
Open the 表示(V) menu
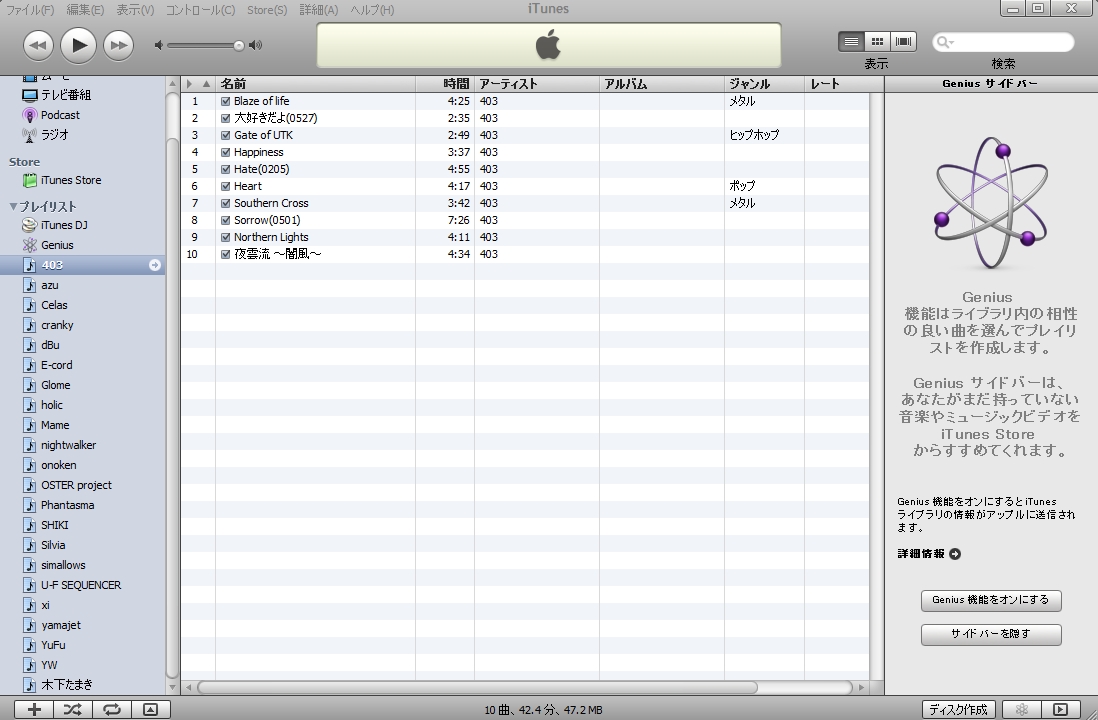click(x=134, y=10)
